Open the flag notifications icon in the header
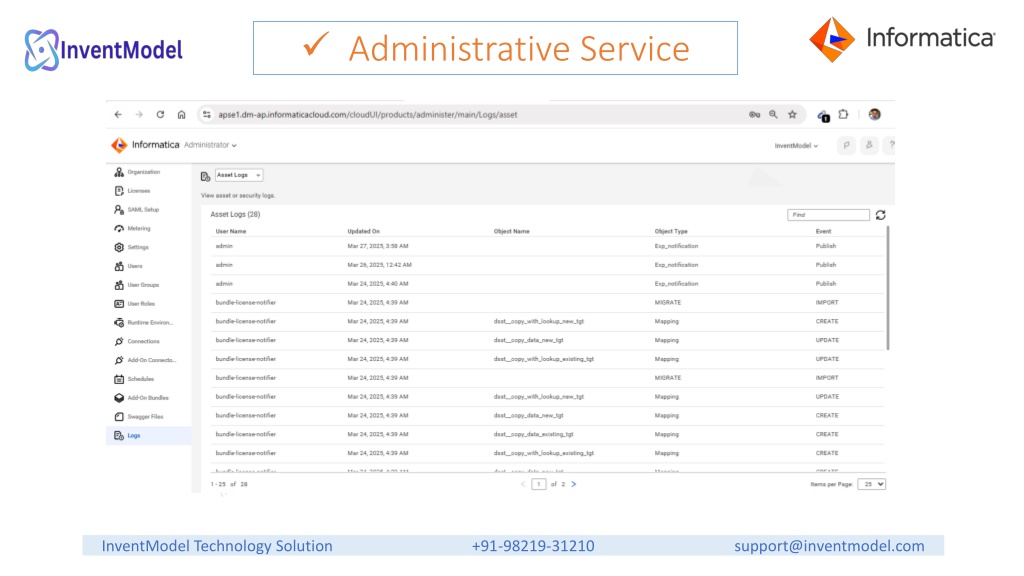1024x576 pixels. pos(846,146)
